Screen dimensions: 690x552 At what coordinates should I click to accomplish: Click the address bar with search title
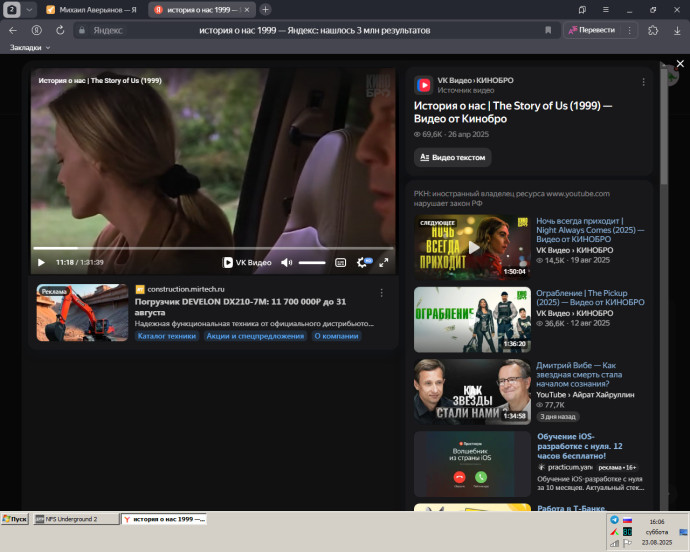(315, 30)
